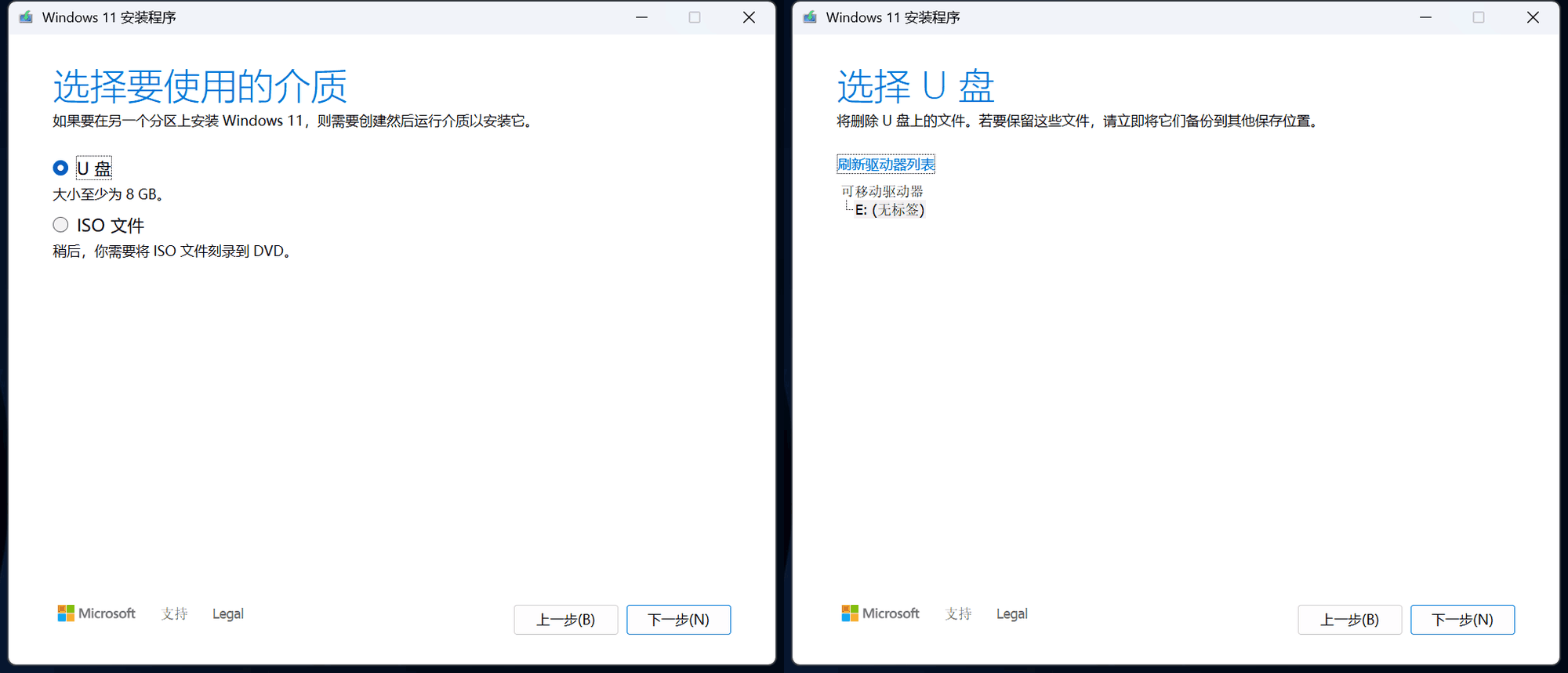Screen dimensions: 1568x673
Task: Minimize the right setup window
Action: tap(1425, 17)
